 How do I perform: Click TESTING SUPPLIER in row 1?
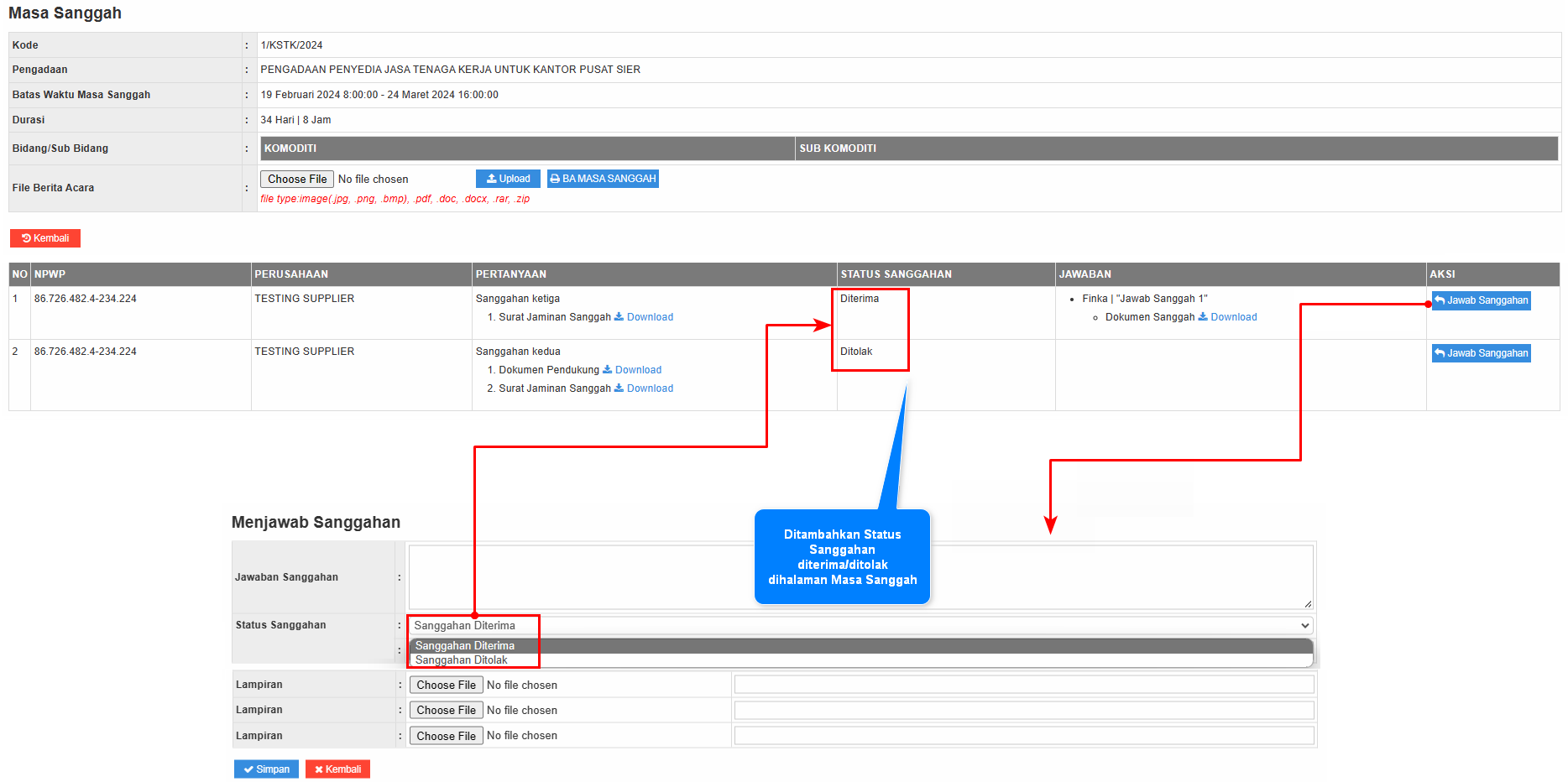(304, 299)
